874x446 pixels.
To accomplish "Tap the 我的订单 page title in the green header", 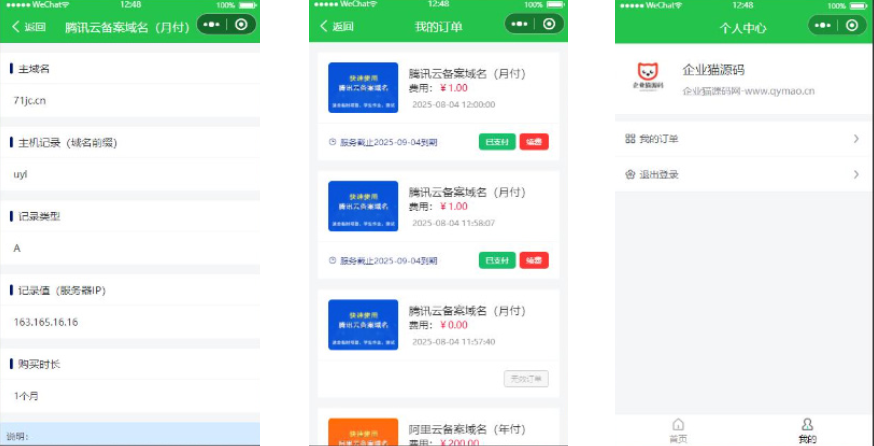I will pos(439,27).
